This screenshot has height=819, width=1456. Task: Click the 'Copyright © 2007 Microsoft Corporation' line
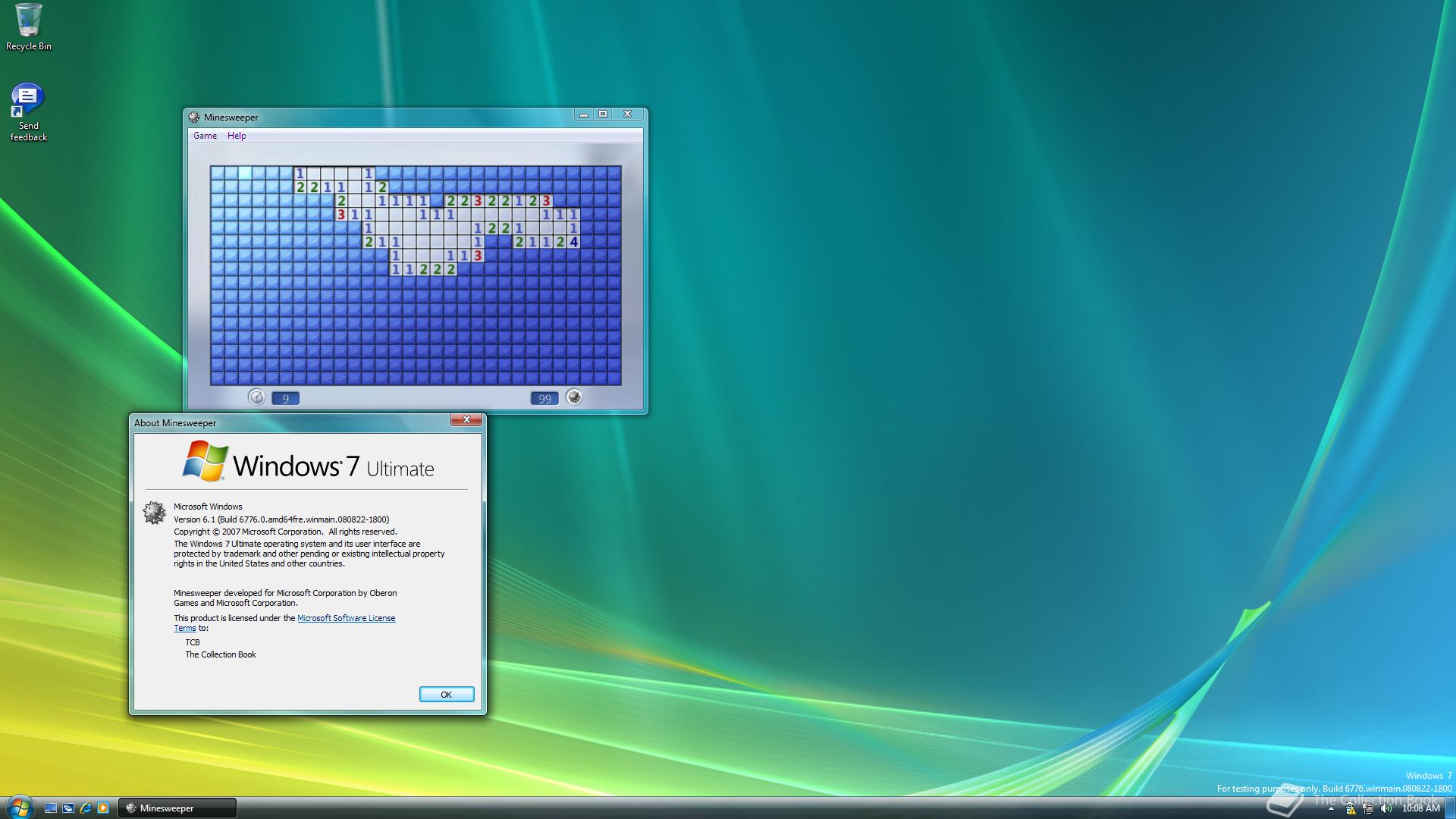tap(285, 532)
